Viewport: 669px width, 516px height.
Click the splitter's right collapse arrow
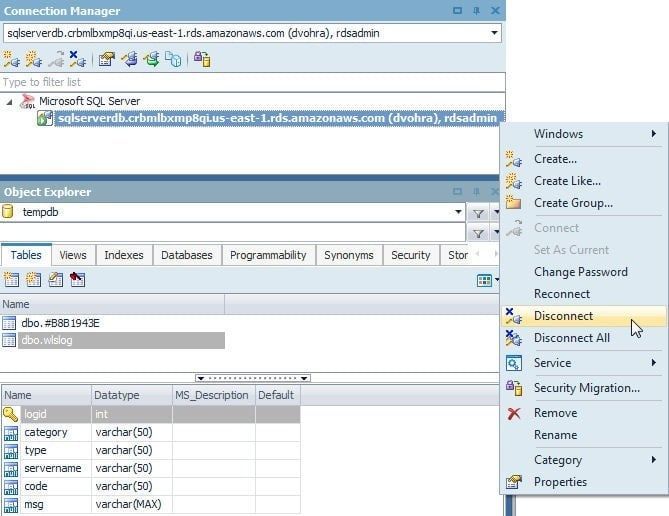click(304, 378)
